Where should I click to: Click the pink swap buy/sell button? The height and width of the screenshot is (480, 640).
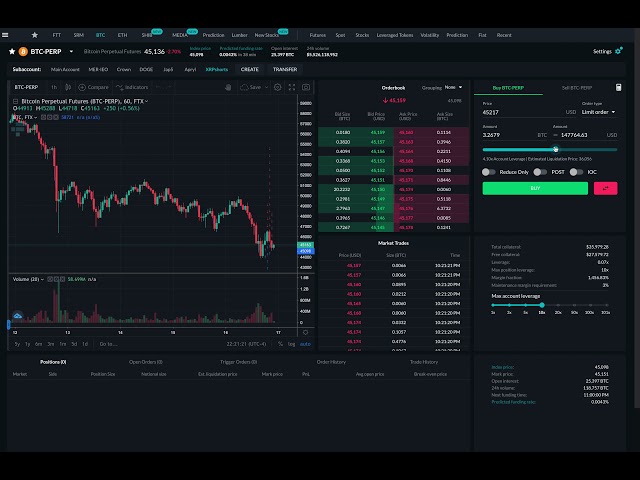click(605, 188)
